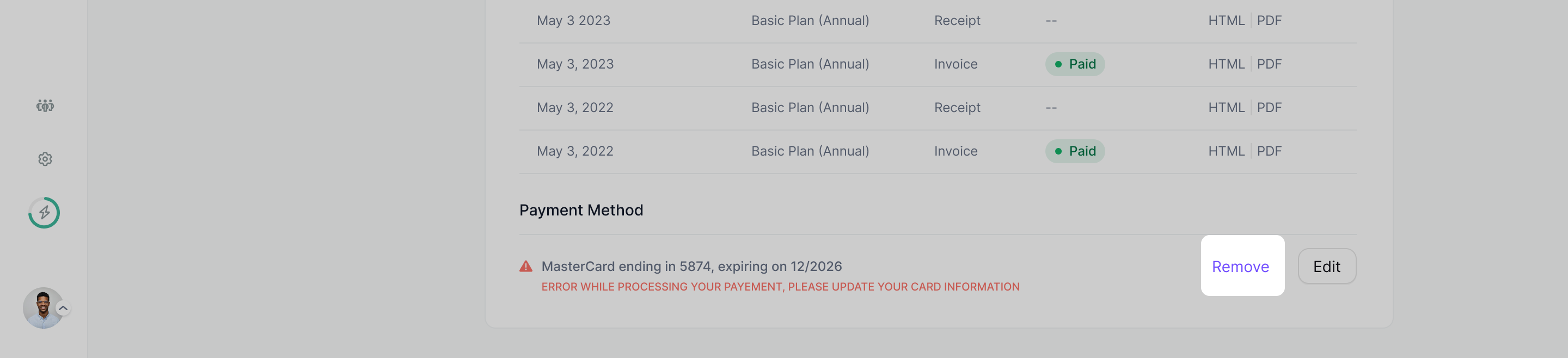1568x358 pixels.
Task: Edit the MasterCard payment method
Action: tap(1326, 266)
